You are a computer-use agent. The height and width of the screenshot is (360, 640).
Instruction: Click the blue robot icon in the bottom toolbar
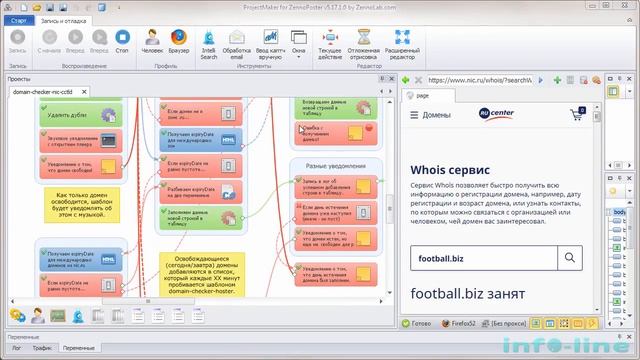[78, 316]
